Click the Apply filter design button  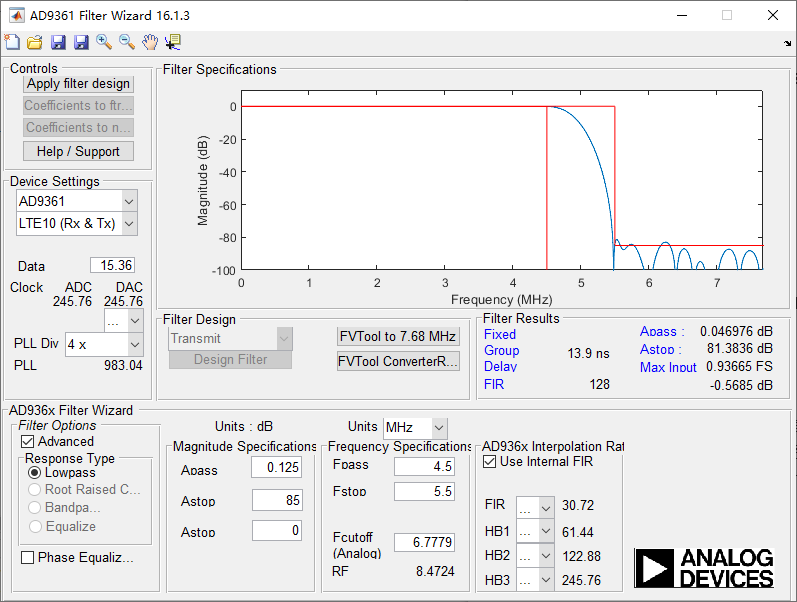click(x=78, y=84)
